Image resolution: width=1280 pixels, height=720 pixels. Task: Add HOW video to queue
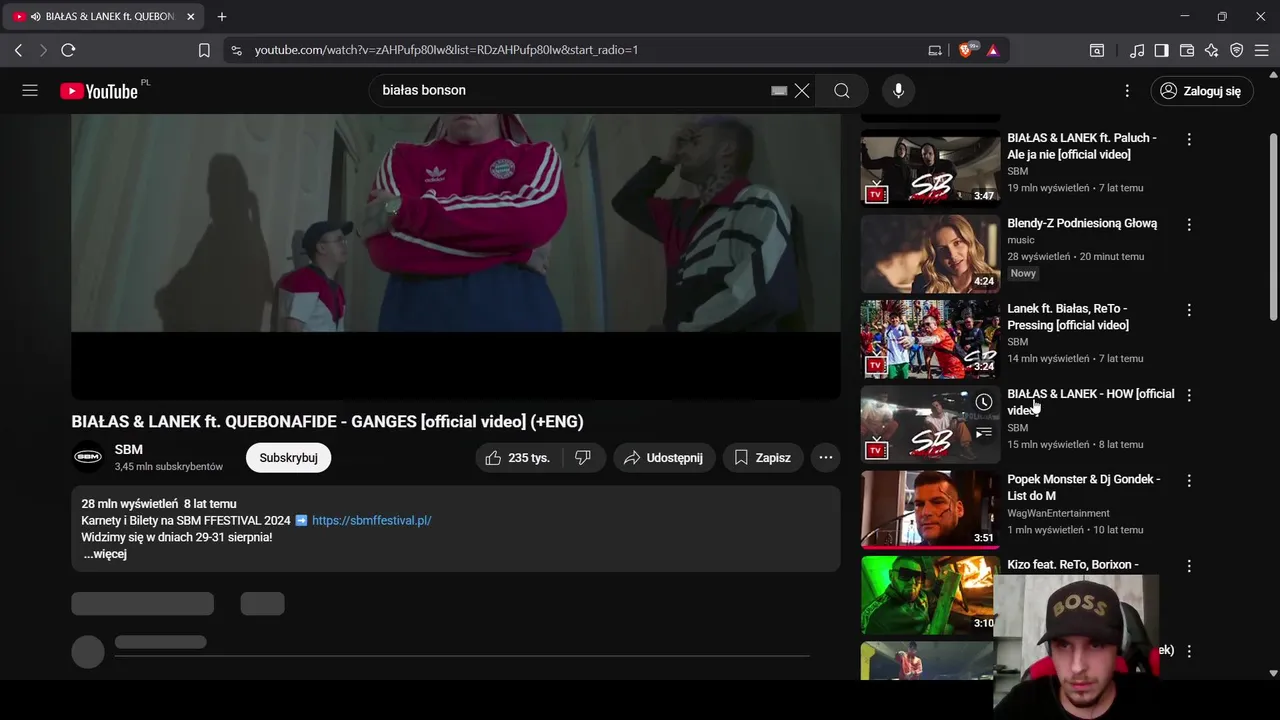click(x=984, y=432)
